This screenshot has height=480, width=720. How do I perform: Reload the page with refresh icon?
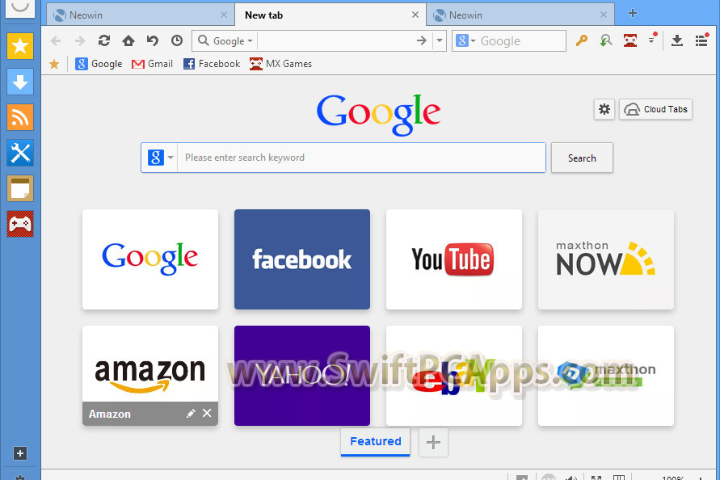[104, 41]
